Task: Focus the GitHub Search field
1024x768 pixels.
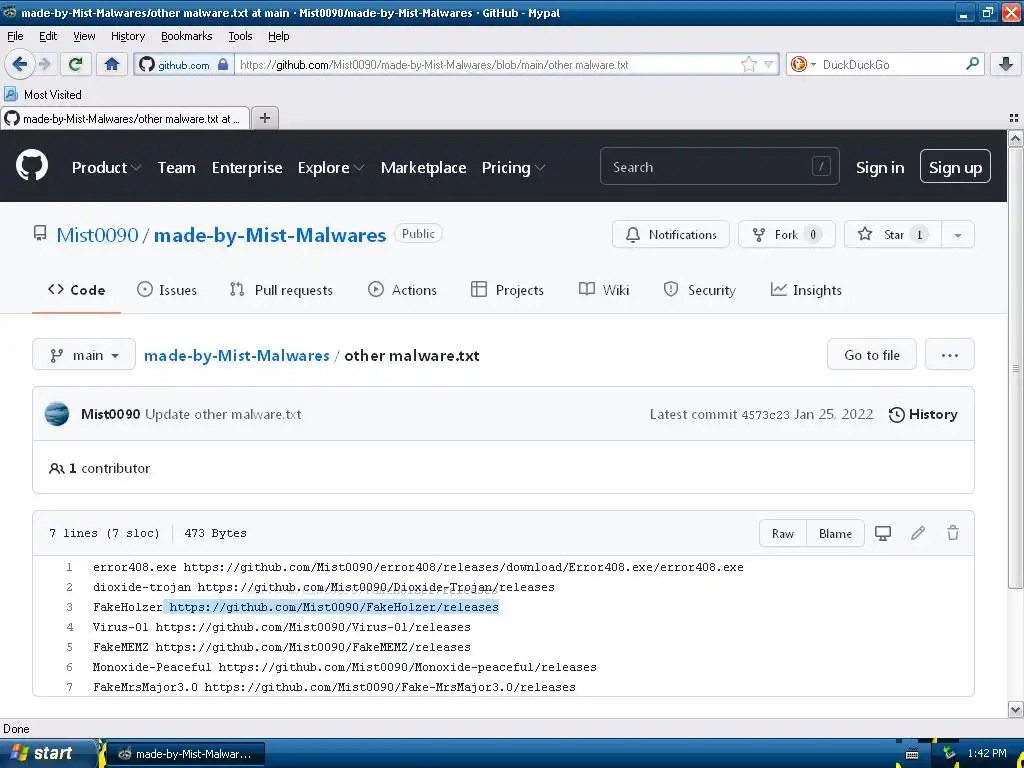Action: [x=720, y=167]
